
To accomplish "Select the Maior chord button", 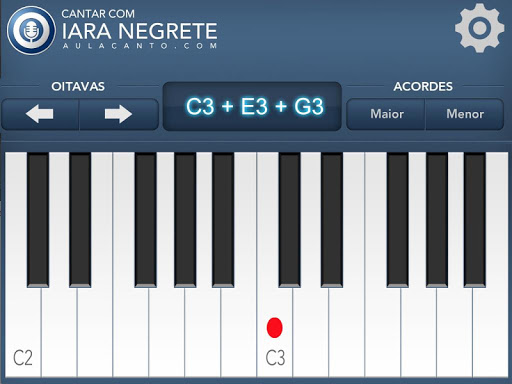I will click(386, 114).
